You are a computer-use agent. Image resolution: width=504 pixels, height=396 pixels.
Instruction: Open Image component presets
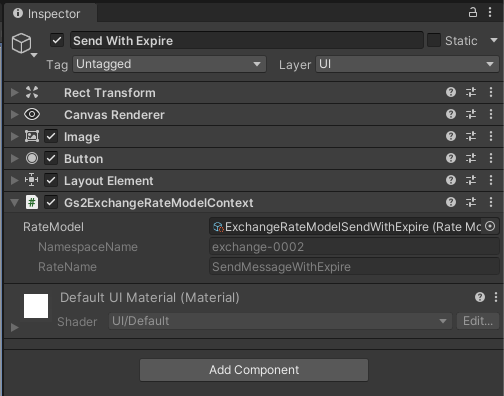coord(471,136)
